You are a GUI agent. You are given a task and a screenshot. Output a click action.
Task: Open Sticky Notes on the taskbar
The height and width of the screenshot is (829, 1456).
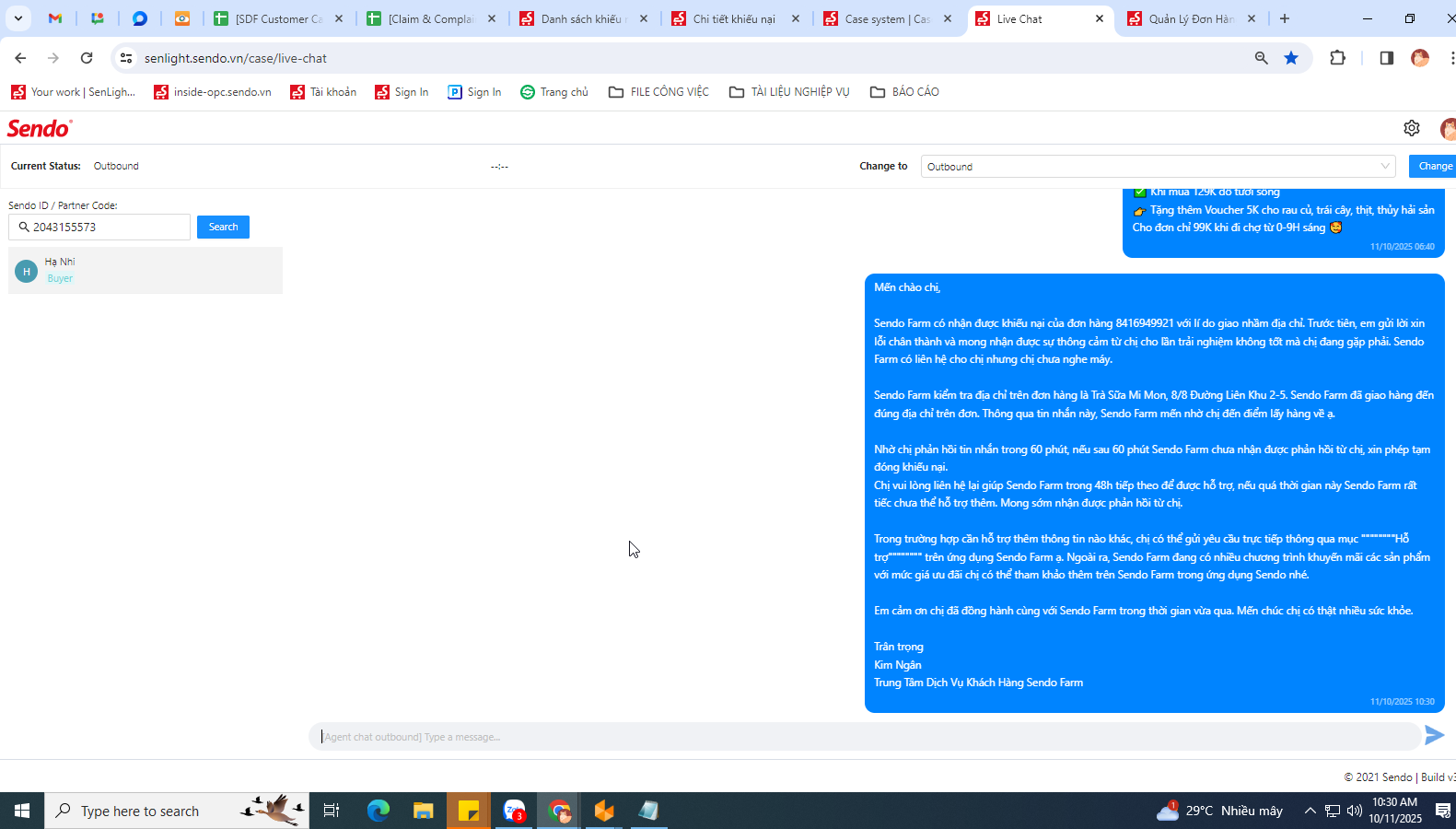coord(469,811)
